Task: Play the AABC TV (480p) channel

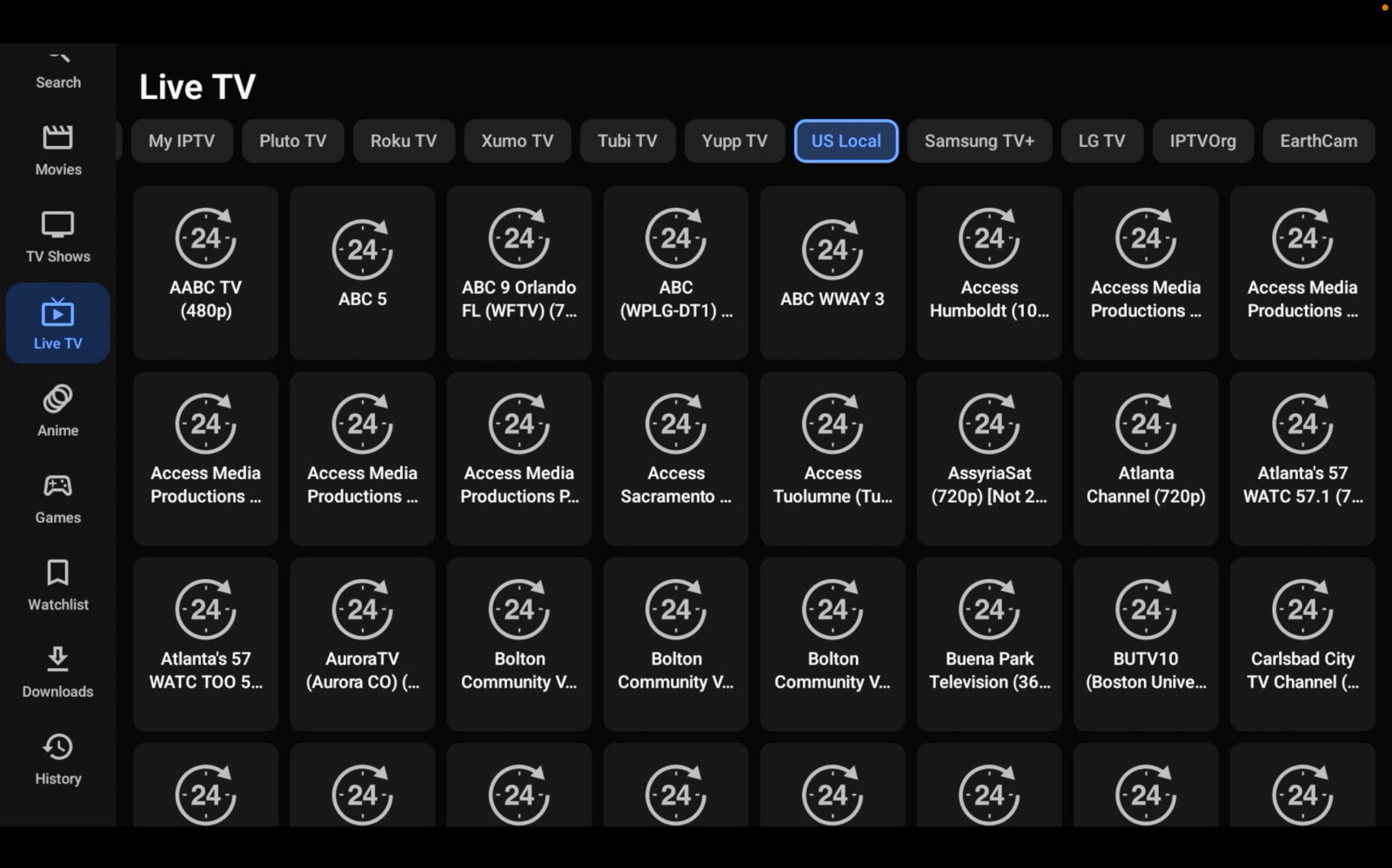Action: coord(206,272)
